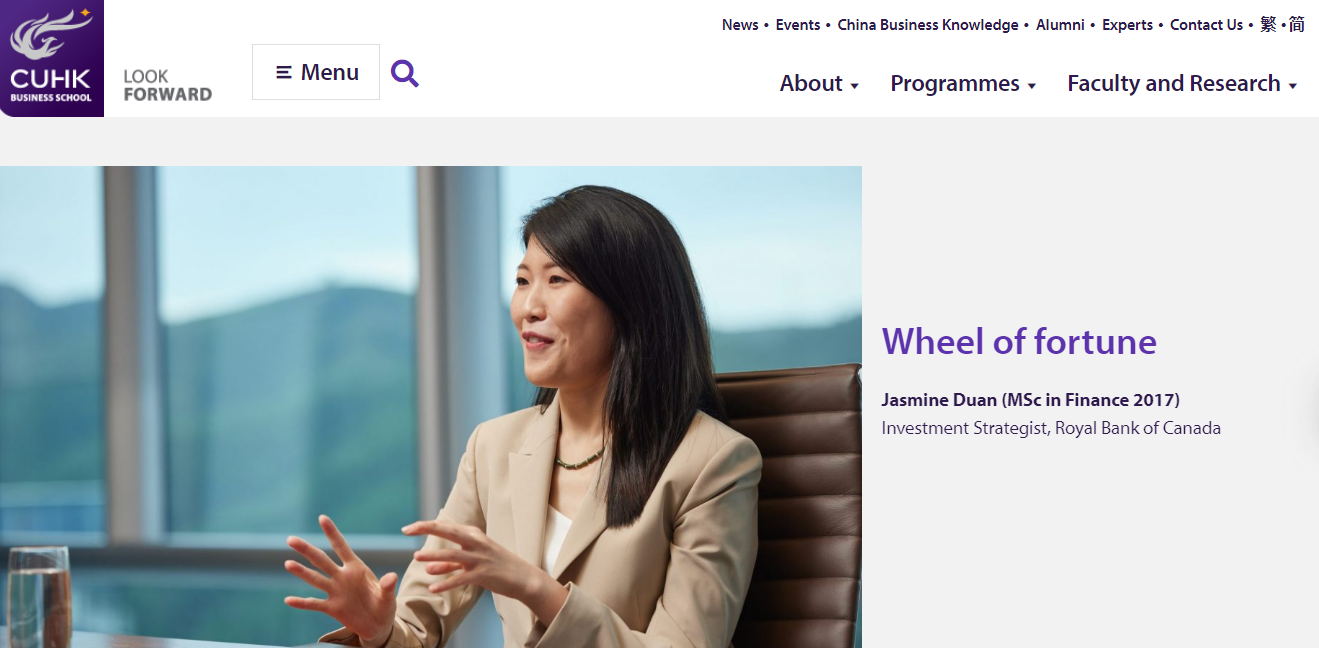Click the CUHK Business School logo
Viewport: 1319px width, 648px height.
tap(52, 58)
